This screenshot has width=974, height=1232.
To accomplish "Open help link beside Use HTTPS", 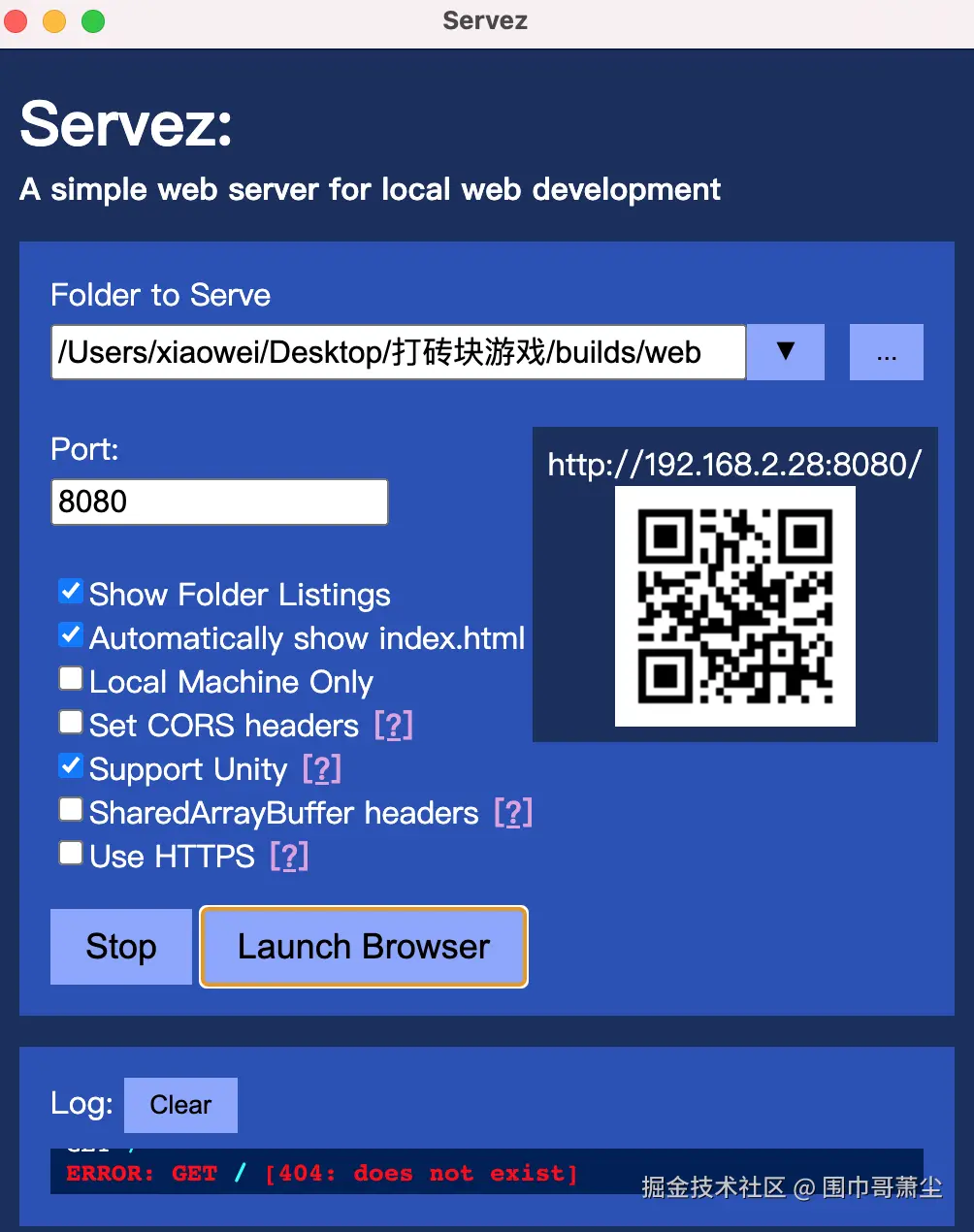I will [x=289, y=857].
